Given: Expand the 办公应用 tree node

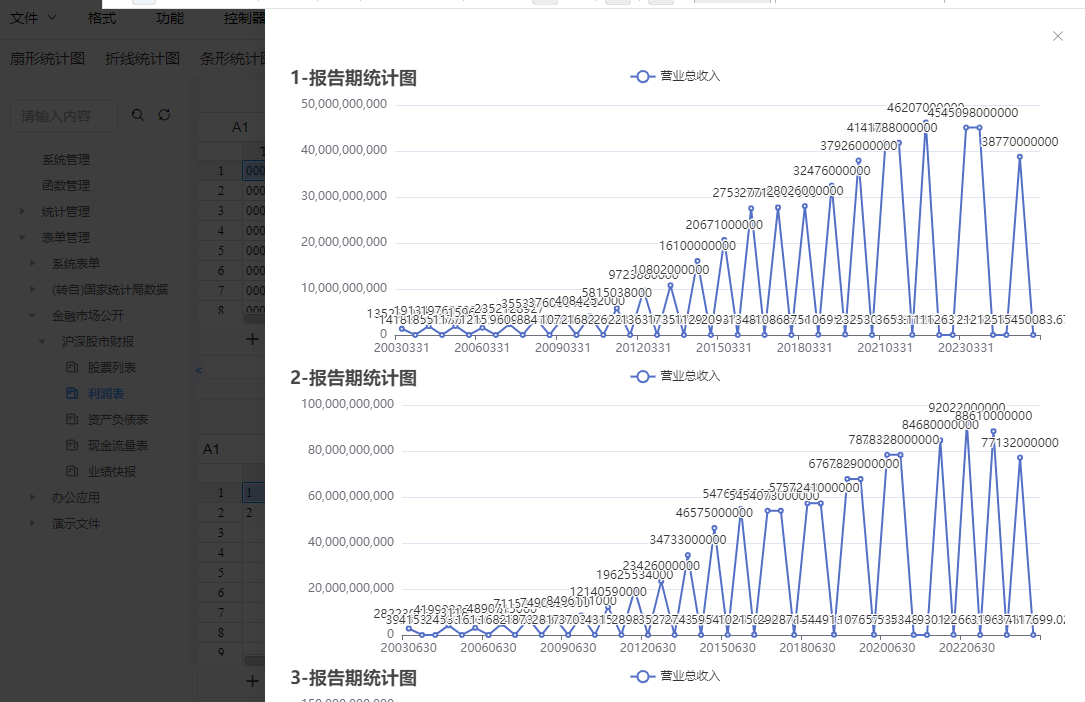Looking at the screenshot, I should 33,498.
